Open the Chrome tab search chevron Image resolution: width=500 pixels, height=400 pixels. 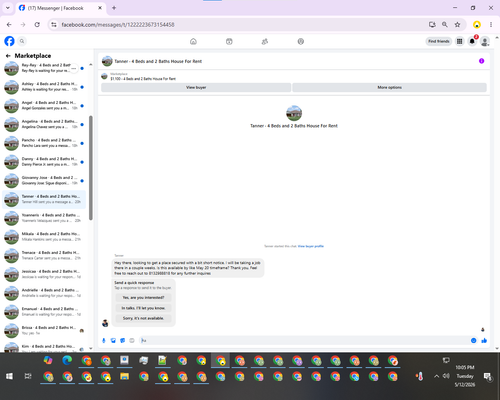(8, 8)
